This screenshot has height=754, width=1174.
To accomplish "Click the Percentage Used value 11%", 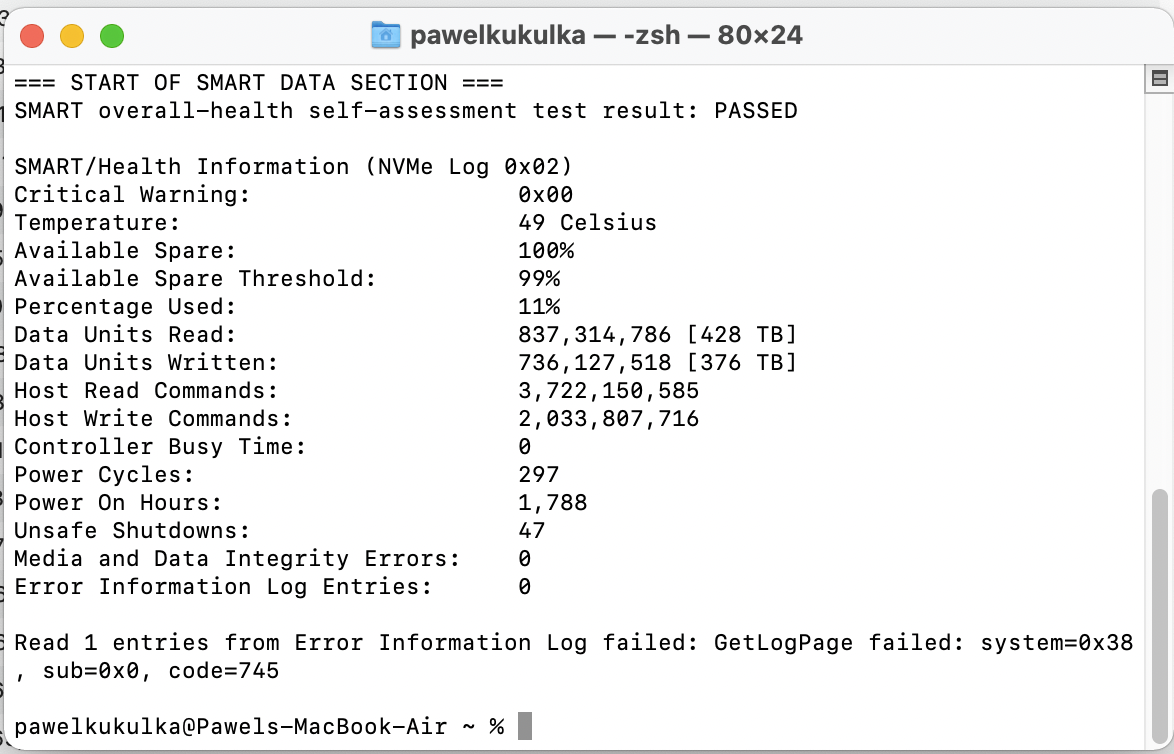I will pos(539,307).
